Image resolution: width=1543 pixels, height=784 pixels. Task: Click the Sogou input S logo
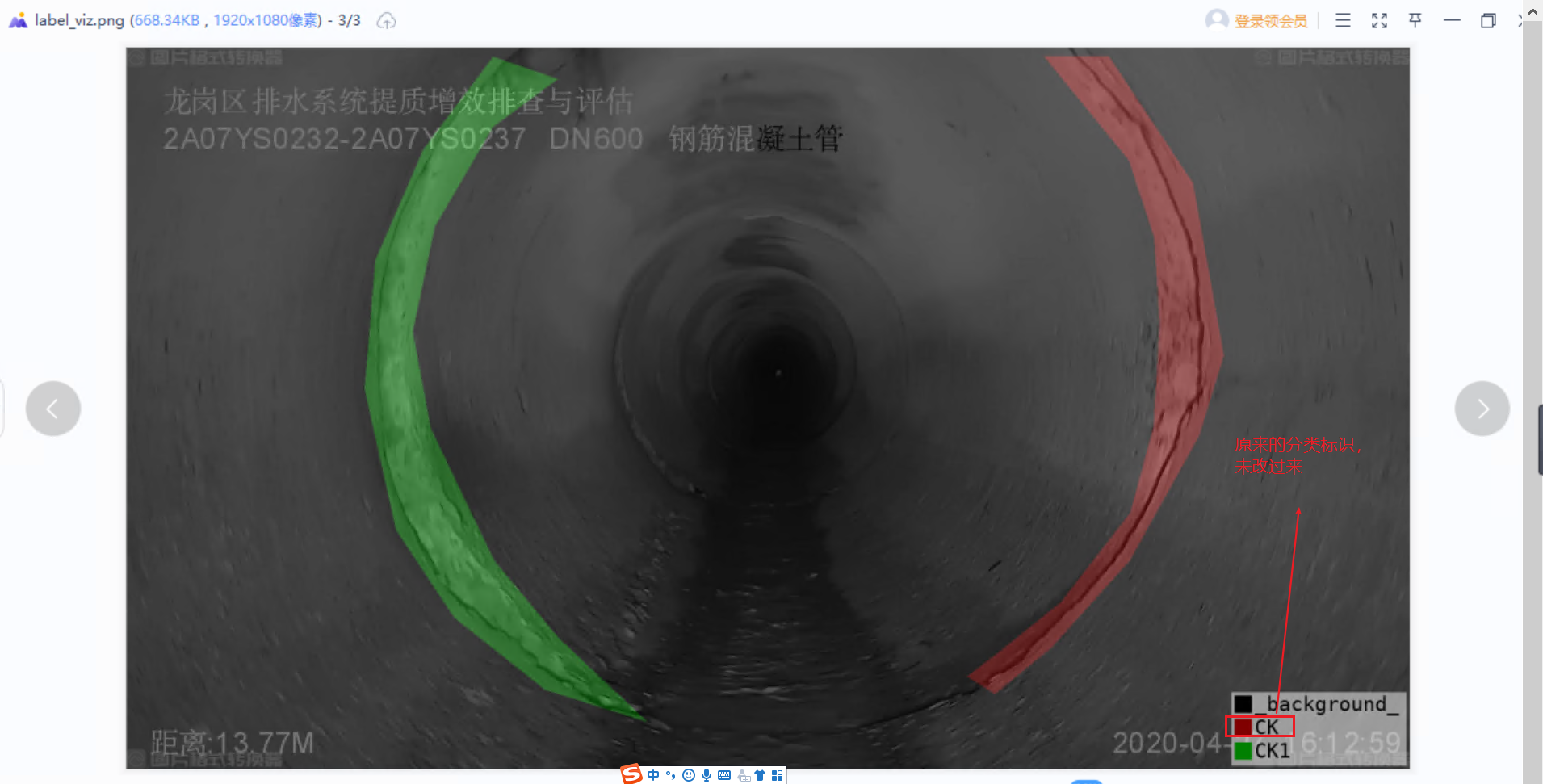[x=631, y=774]
